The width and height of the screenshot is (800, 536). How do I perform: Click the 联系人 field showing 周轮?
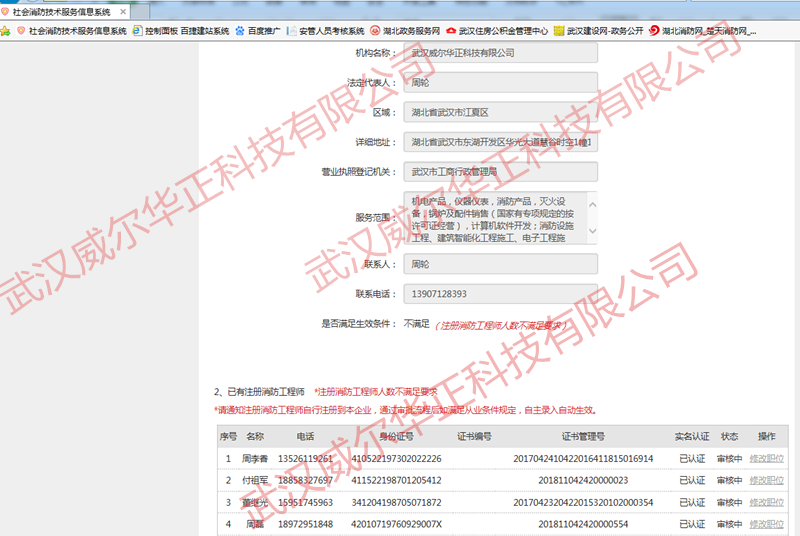coord(501,264)
